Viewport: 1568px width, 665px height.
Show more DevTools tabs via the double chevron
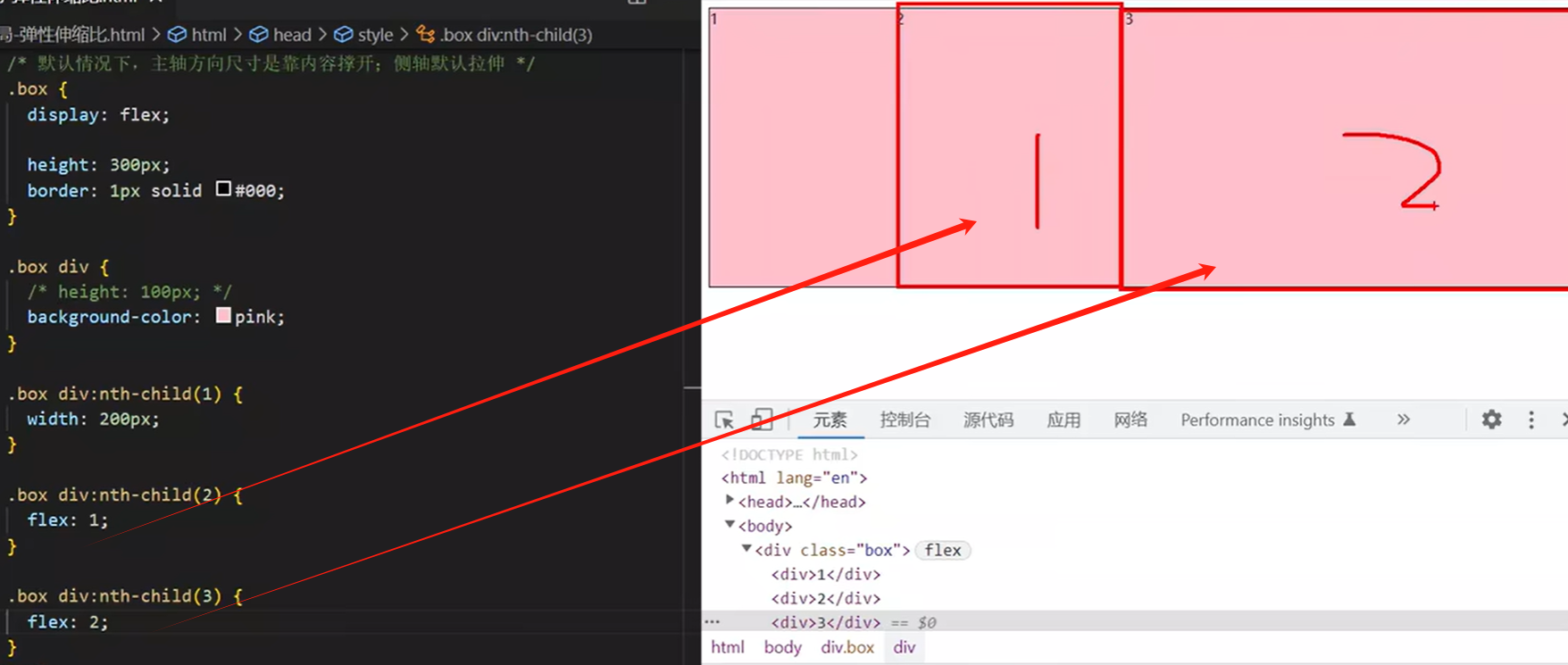point(1404,420)
